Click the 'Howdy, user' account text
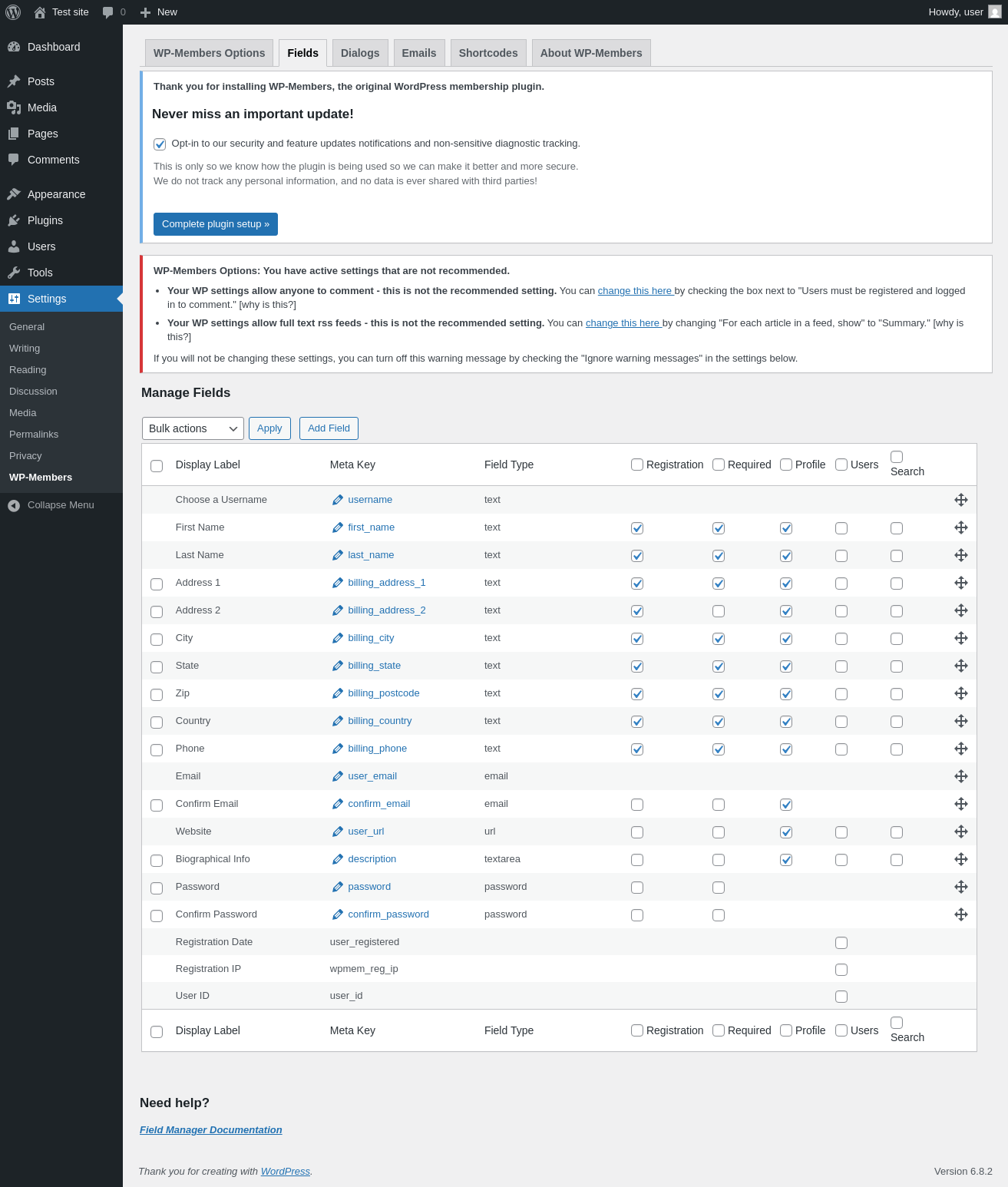1008x1187 pixels. click(956, 12)
